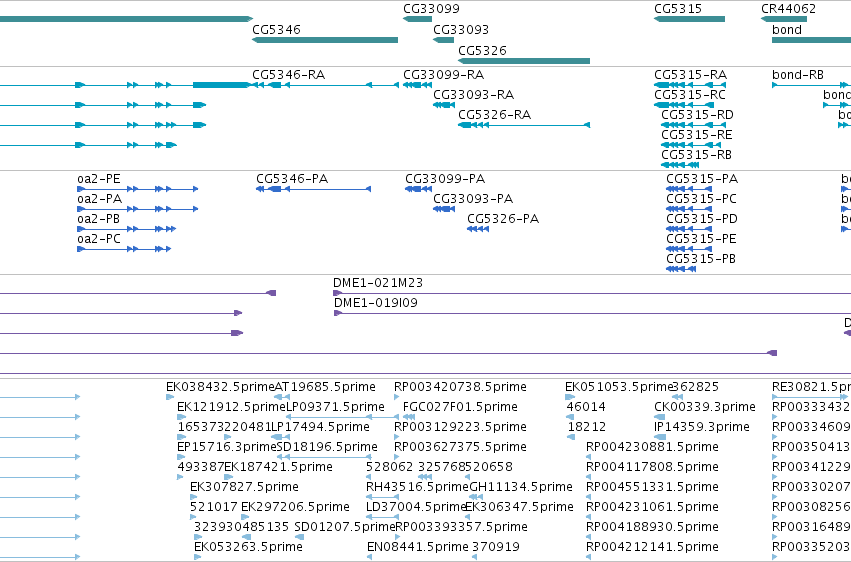Viewport: 851px width, 562px height.
Task: Select protein CG5315-PA label
Action: click(702, 178)
